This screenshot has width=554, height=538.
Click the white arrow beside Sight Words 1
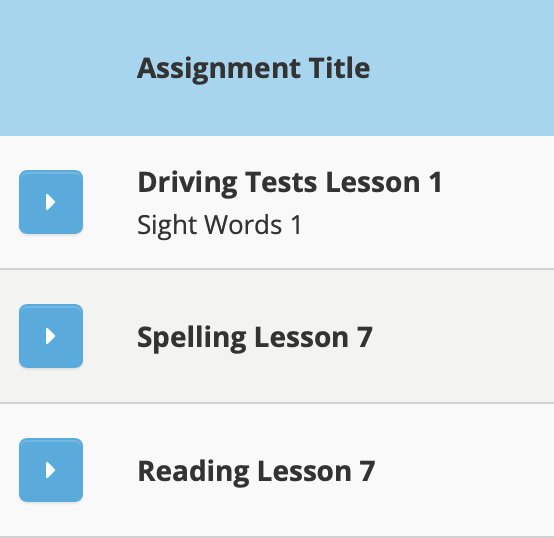[x=51, y=202]
